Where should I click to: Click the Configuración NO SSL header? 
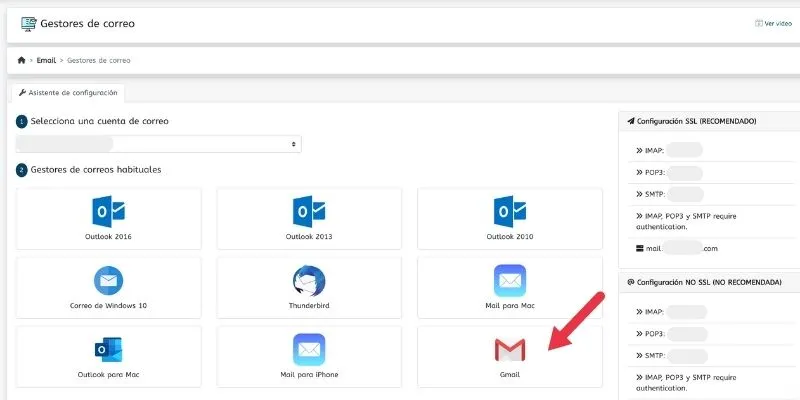point(709,282)
